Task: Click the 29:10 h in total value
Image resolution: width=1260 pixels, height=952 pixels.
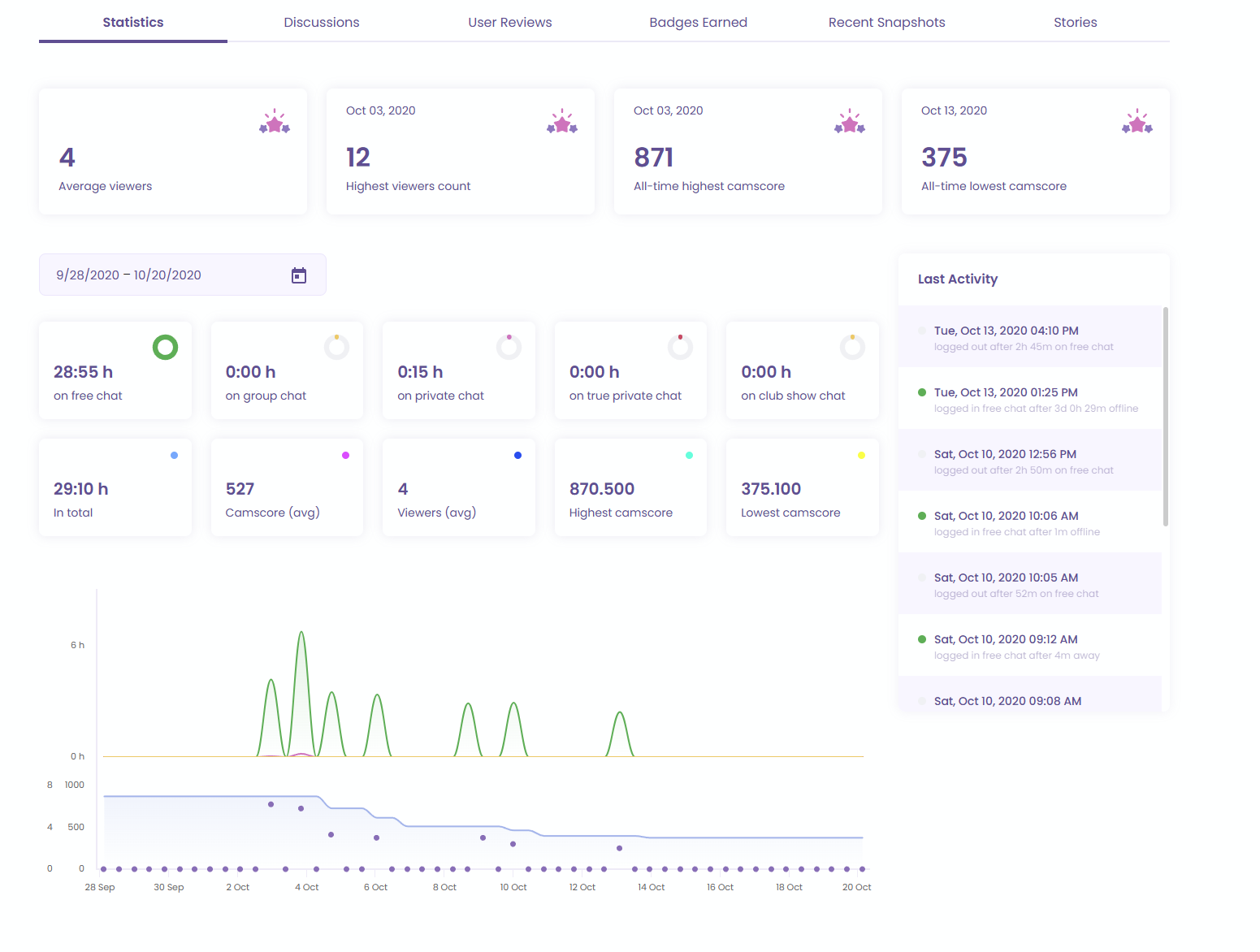Action: [80, 489]
